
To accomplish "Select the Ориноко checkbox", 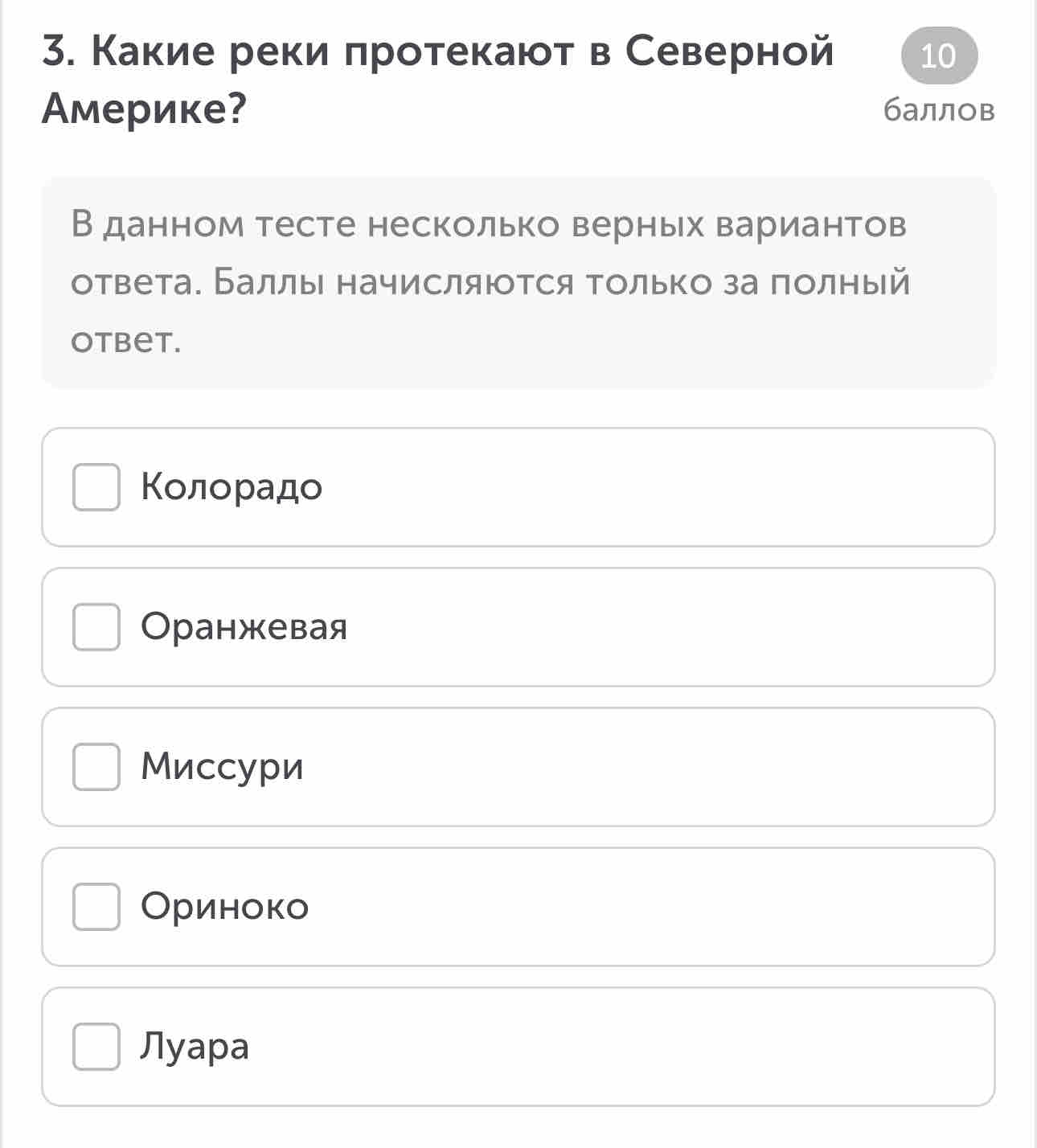I will (x=96, y=907).
